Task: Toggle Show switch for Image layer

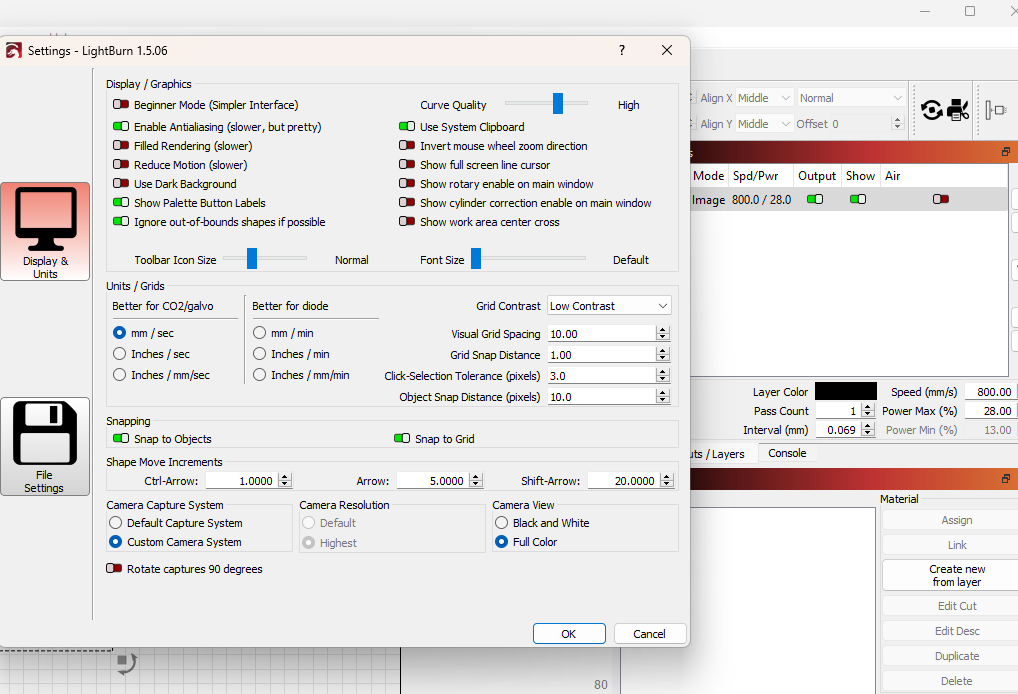Action: (x=858, y=199)
